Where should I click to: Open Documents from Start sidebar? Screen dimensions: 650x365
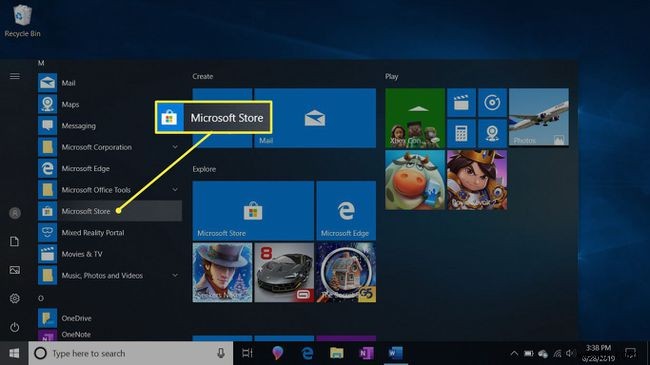click(15, 241)
